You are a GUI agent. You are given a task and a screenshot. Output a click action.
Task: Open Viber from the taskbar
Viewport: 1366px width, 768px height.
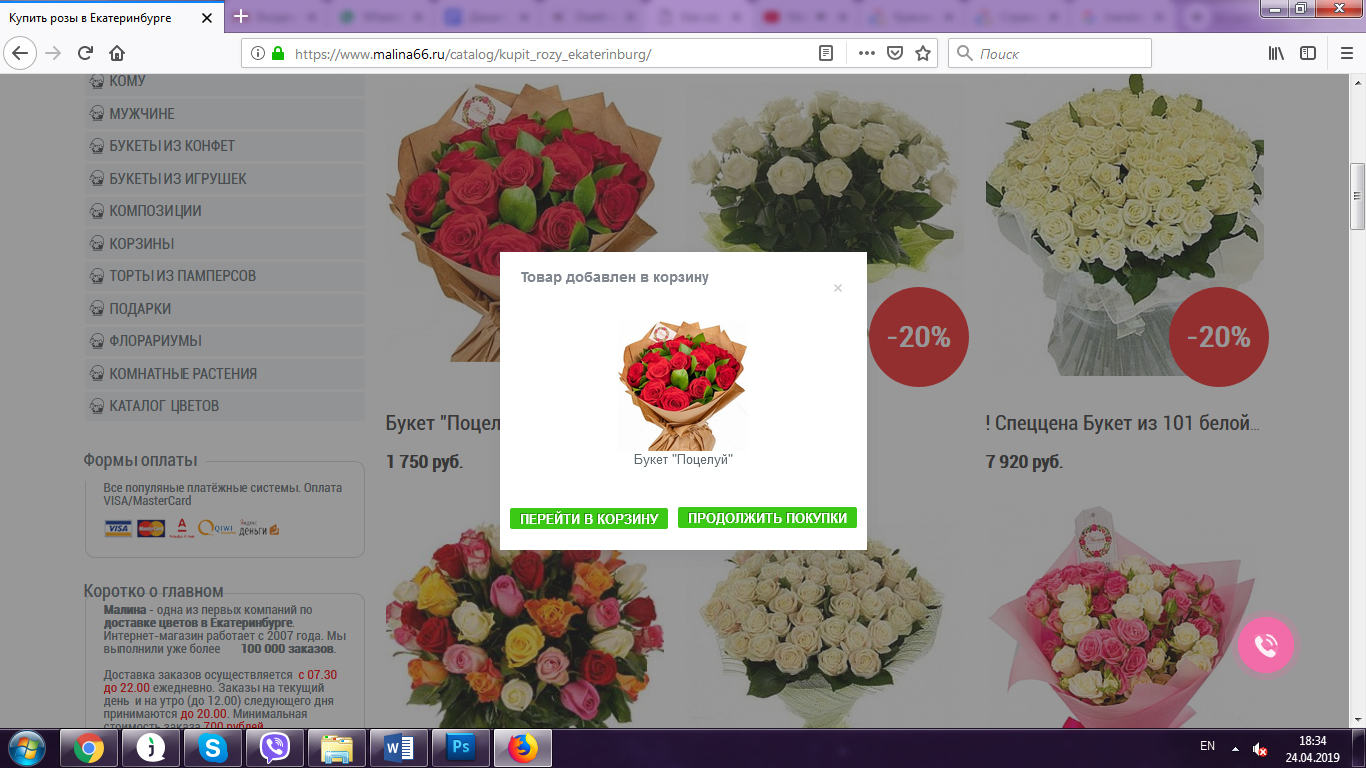[x=274, y=748]
